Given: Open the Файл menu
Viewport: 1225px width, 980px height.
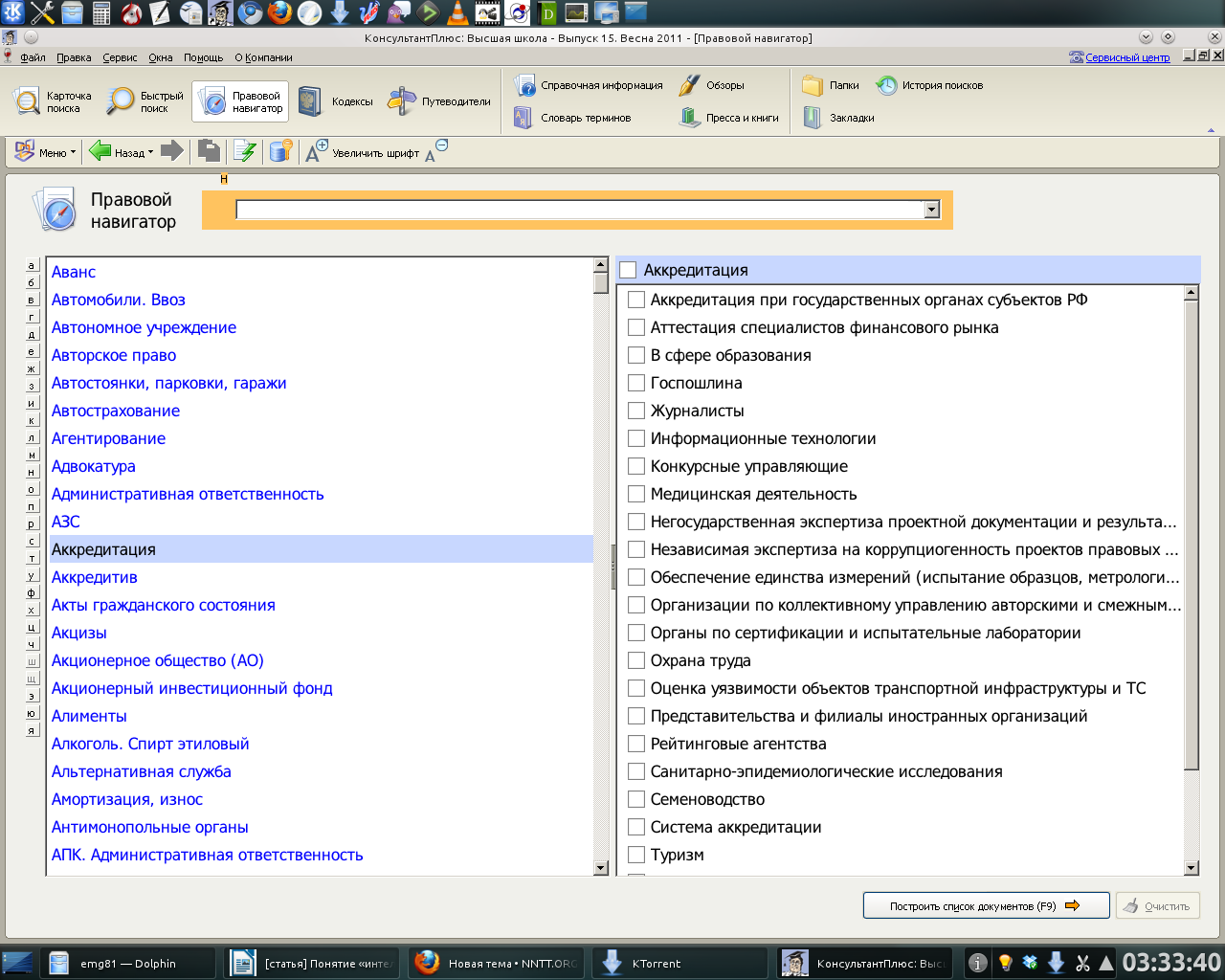Looking at the screenshot, I should tap(33, 57).
